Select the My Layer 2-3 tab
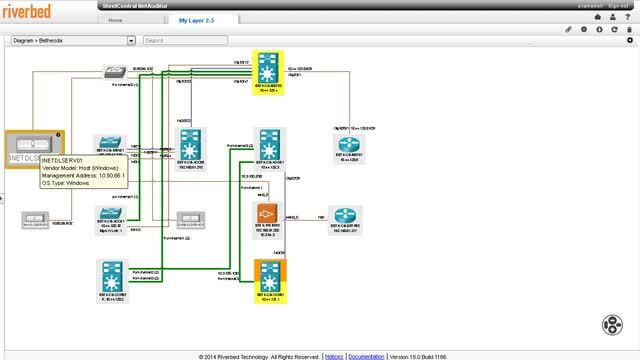The image size is (640, 360). coord(196,20)
